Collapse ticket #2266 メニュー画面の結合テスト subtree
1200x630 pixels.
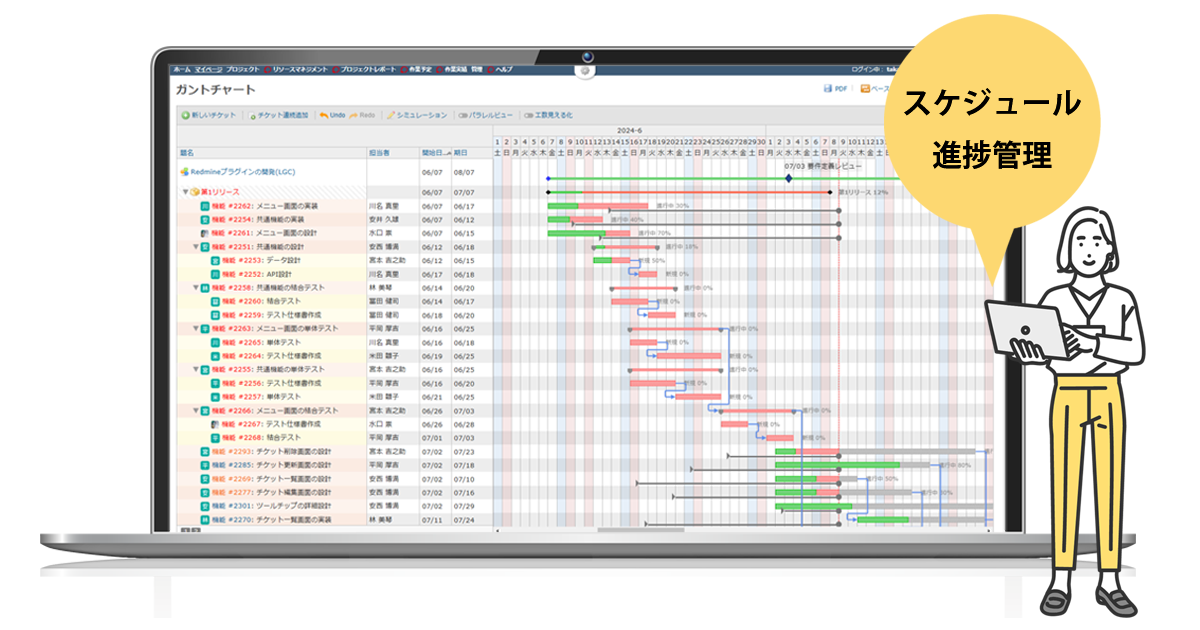[x=196, y=410]
